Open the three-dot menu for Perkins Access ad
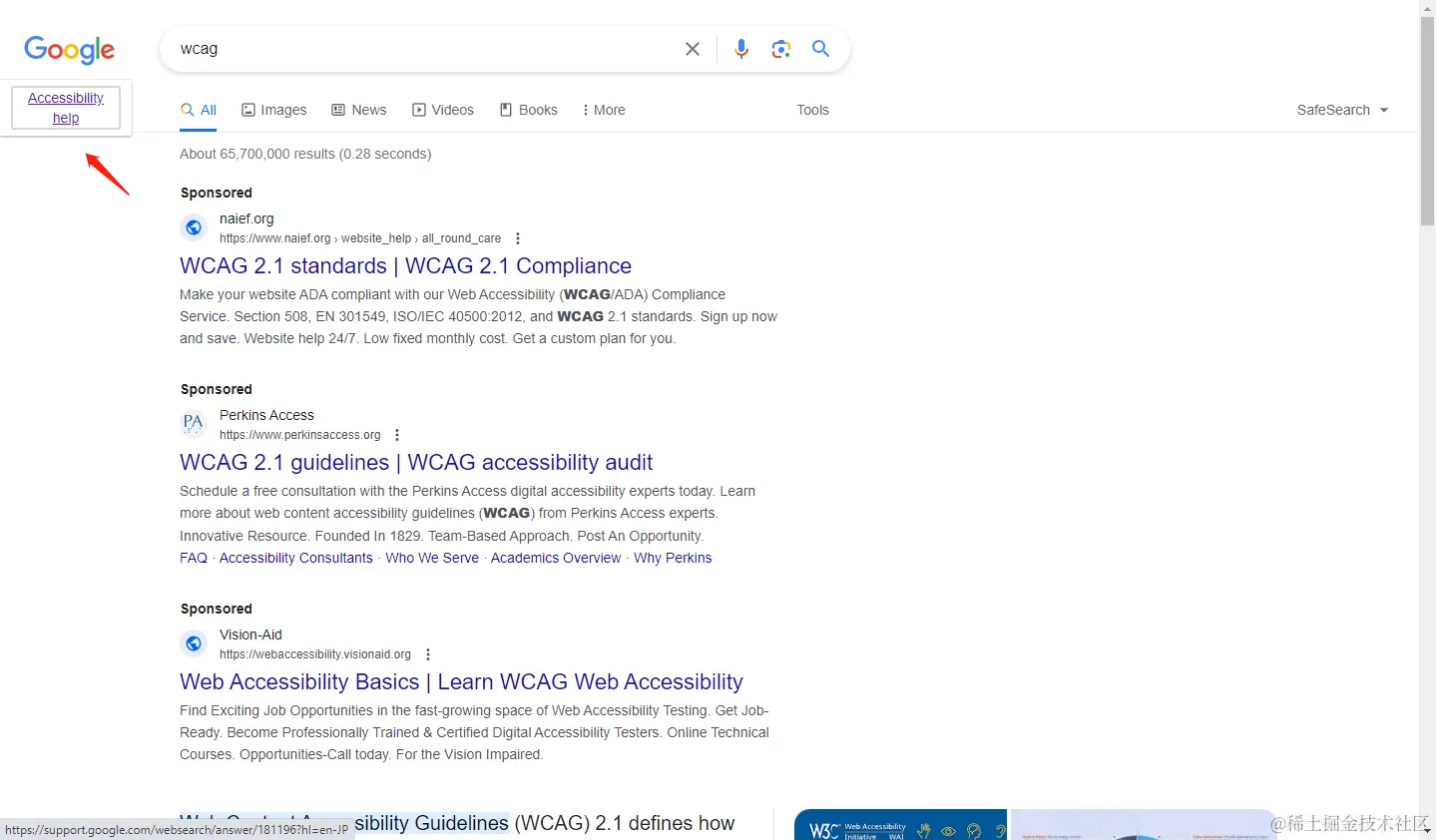The height and width of the screenshot is (840, 1436). point(397,435)
